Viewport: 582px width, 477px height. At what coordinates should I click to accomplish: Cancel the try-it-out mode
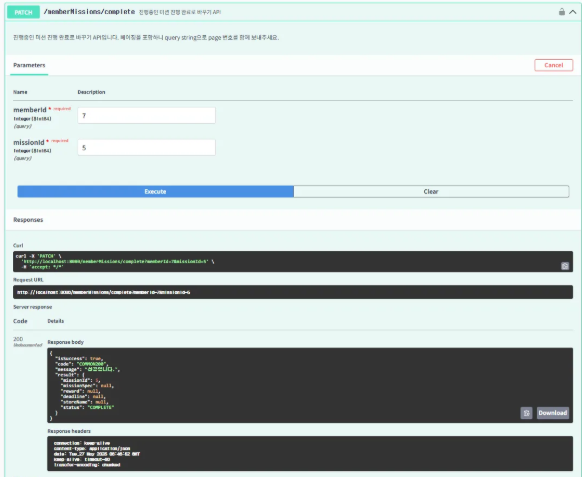(x=553, y=65)
